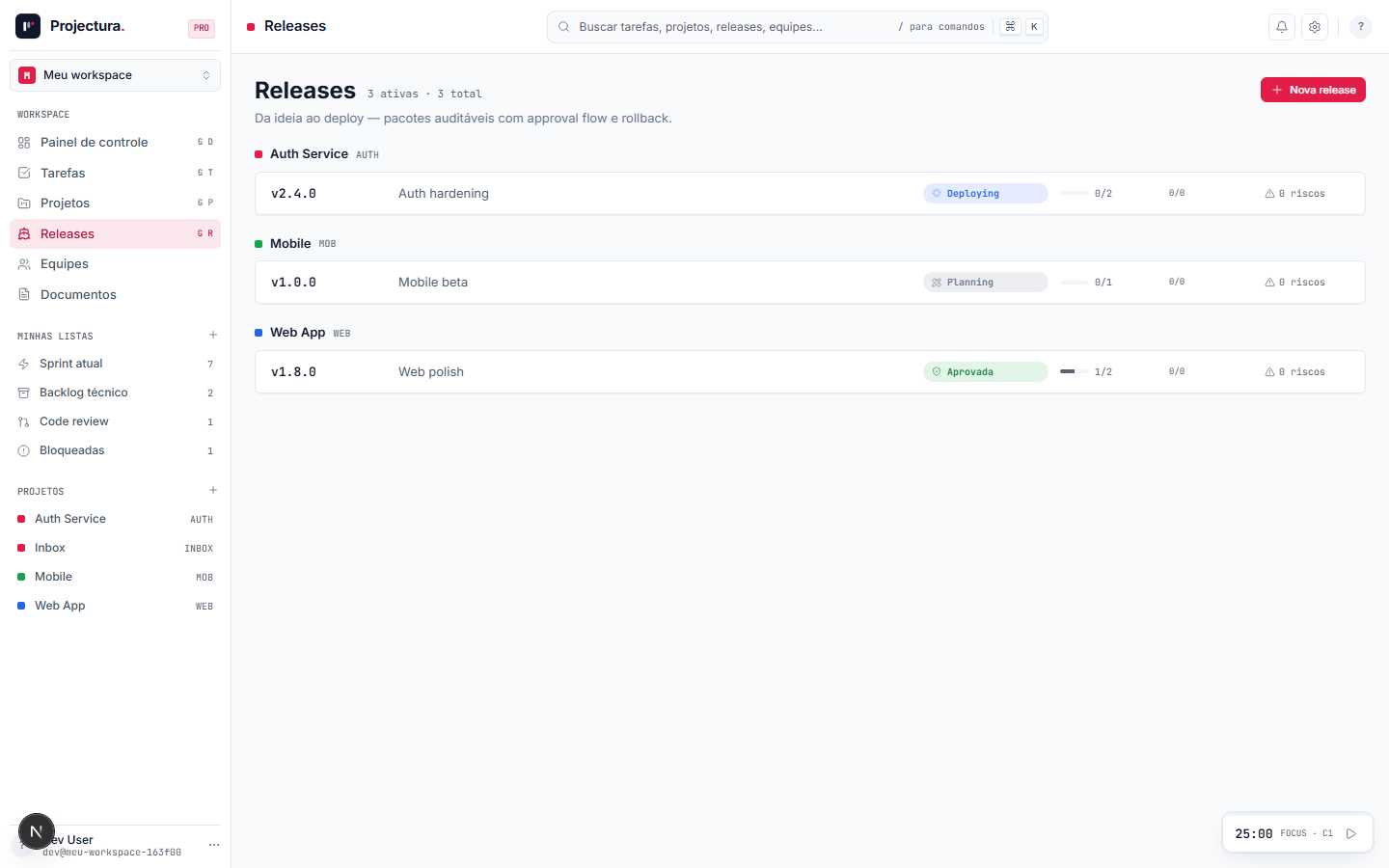The height and width of the screenshot is (868, 1389).
Task: Click the risk warning icon on v1.8.0
Action: (1269, 372)
